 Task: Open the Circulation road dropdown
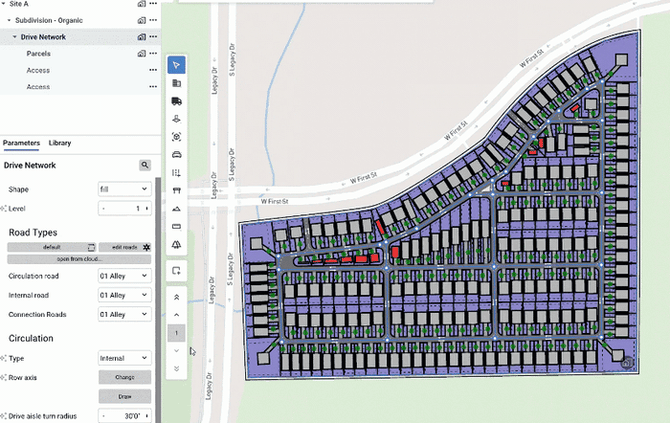(124, 276)
